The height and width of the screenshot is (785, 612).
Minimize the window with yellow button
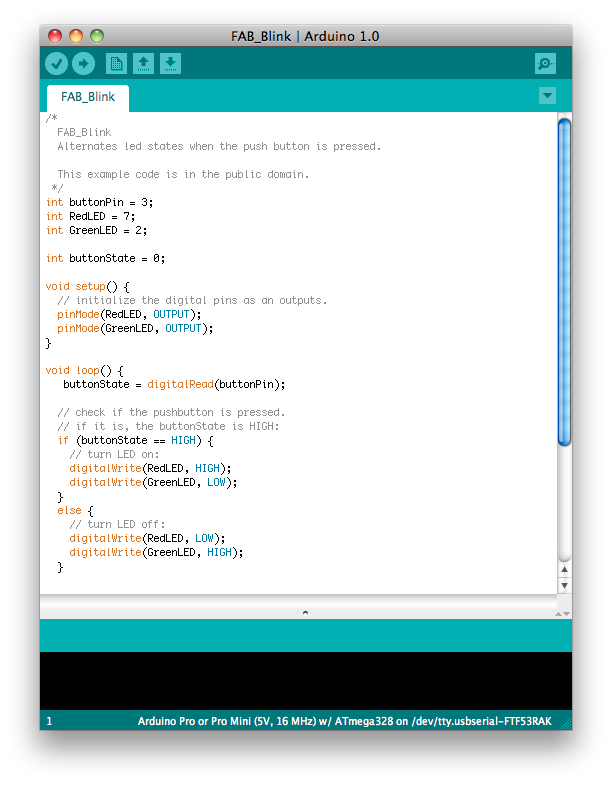pos(76,36)
